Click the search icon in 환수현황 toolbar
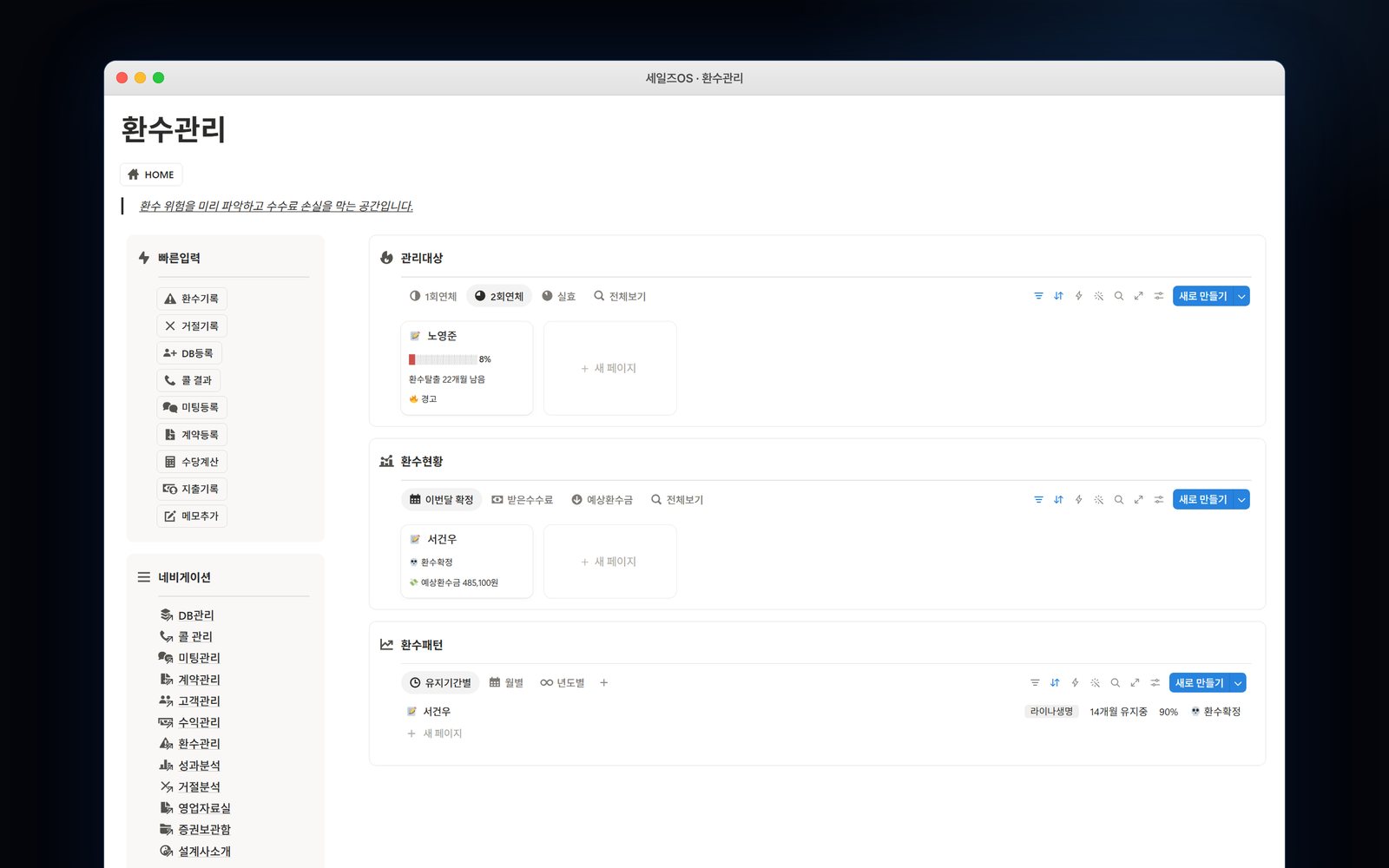 [x=1119, y=500]
